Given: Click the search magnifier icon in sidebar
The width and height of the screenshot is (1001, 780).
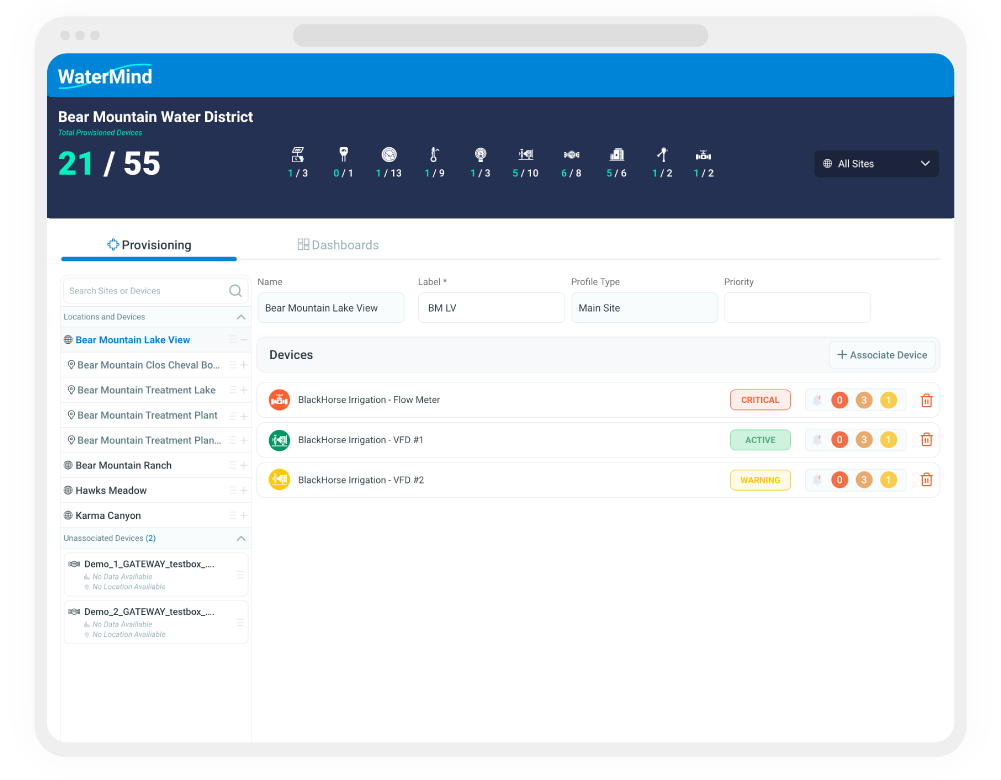Looking at the screenshot, I should pyautogui.click(x=235, y=291).
